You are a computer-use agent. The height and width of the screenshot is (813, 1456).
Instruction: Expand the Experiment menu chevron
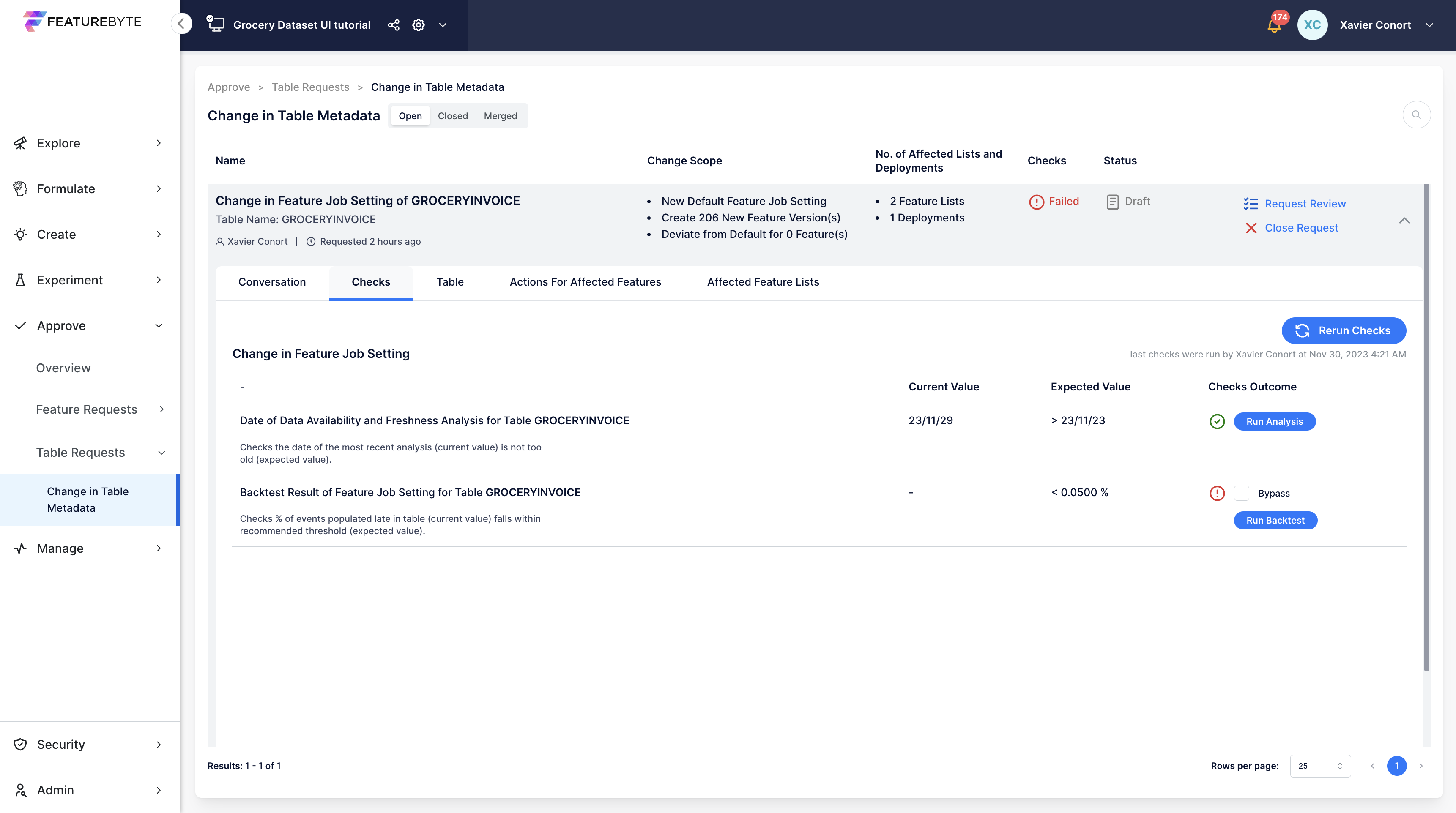pyautogui.click(x=159, y=280)
